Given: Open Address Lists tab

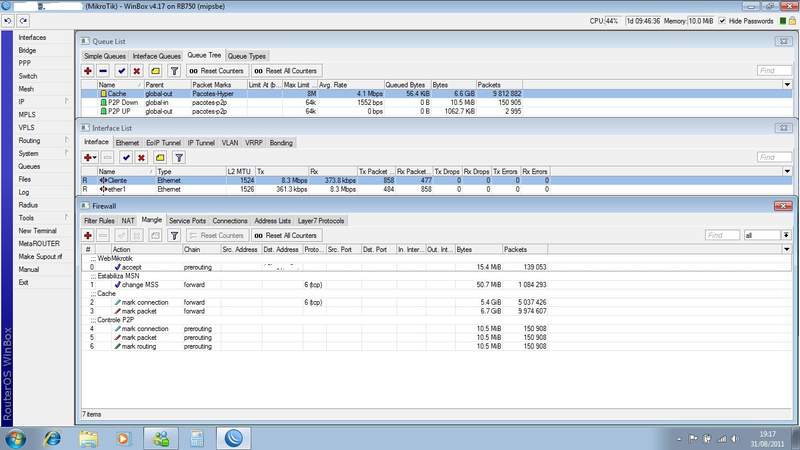Looking at the screenshot, I should (272, 221).
